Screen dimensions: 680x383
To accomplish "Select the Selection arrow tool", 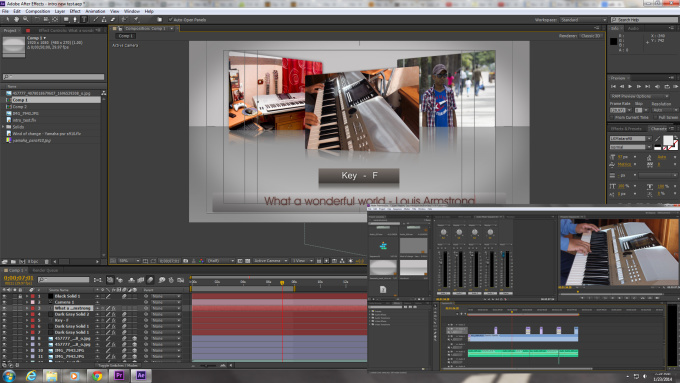I will click(8, 20).
